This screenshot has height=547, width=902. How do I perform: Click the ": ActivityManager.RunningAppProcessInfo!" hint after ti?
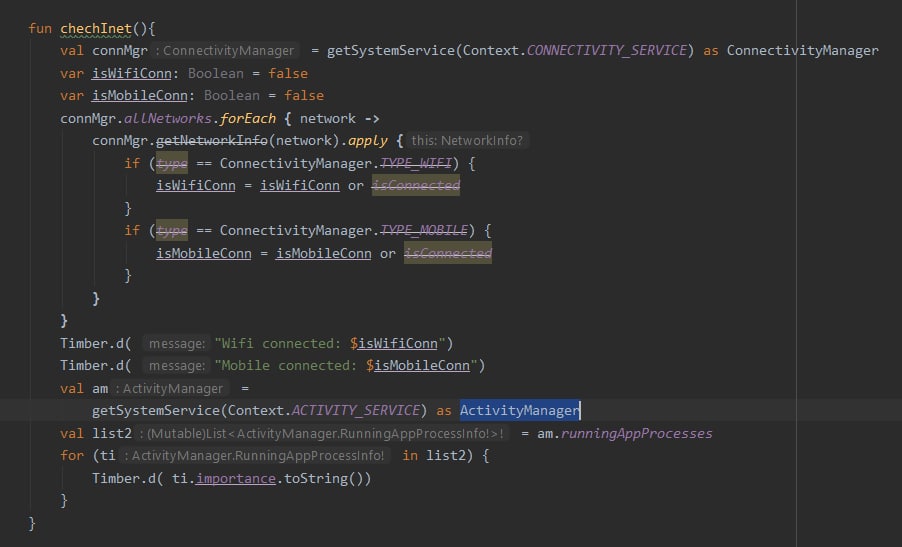[254, 456]
